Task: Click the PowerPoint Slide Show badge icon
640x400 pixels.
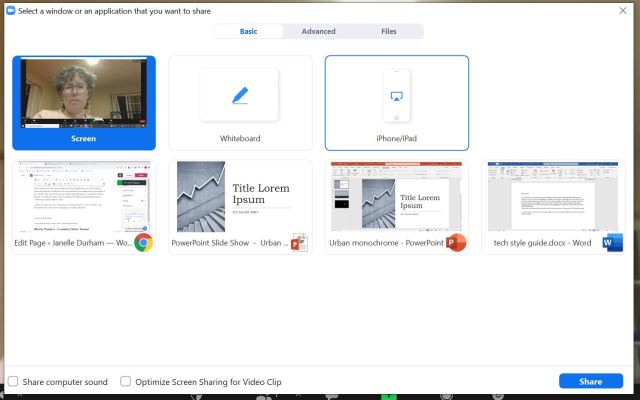Action: point(299,242)
